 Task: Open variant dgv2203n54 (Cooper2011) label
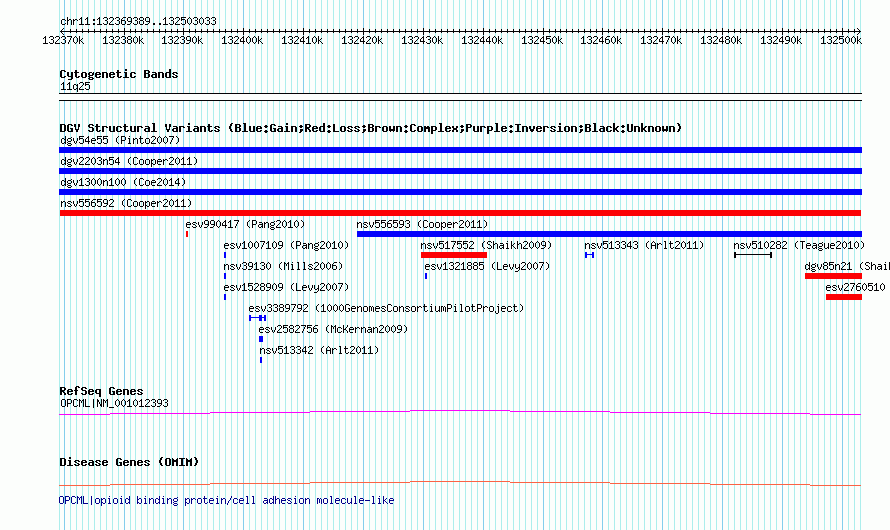click(x=129, y=161)
